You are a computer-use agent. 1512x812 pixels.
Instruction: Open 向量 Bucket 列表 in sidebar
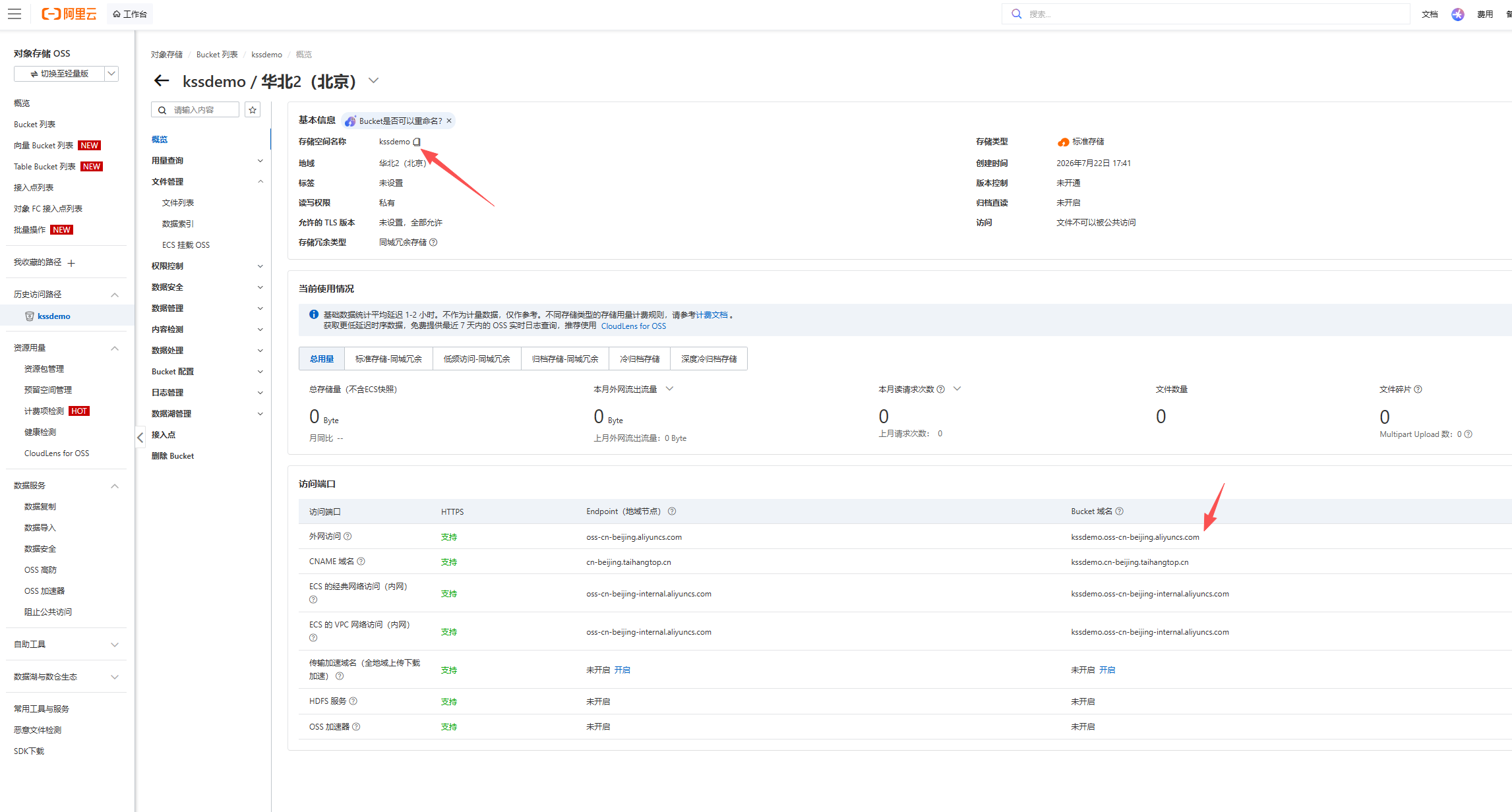tap(44, 146)
